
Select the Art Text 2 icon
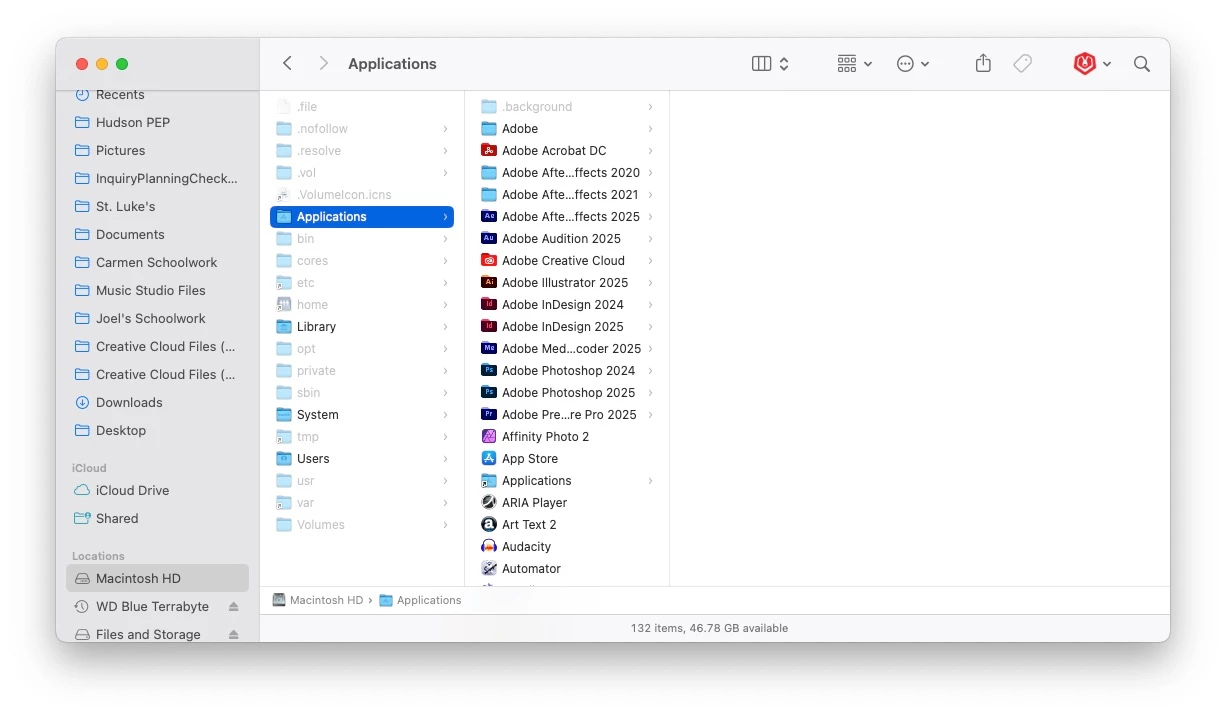[489, 524]
